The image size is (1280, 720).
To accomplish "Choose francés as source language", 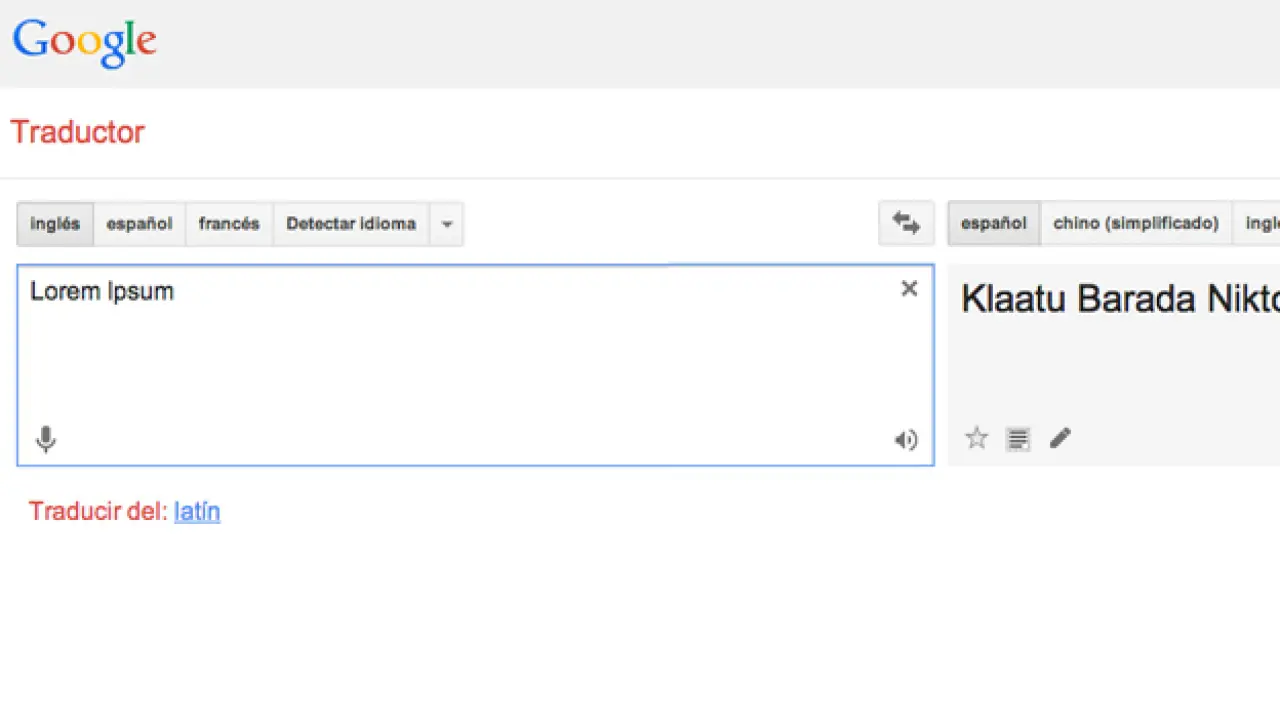I will [229, 224].
